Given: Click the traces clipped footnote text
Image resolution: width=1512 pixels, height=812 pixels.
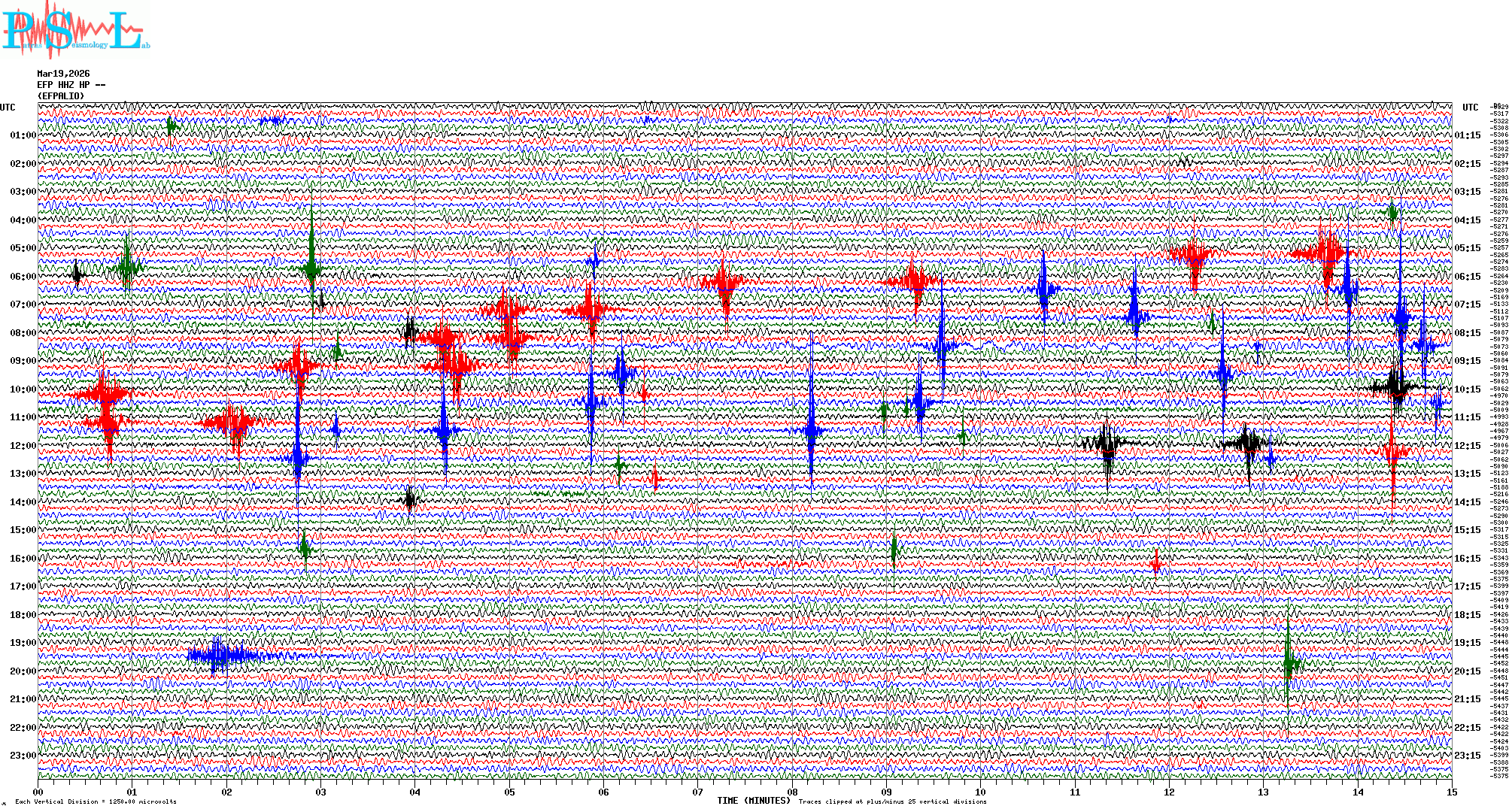Looking at the screenshot, I should (x=892, y=801).
